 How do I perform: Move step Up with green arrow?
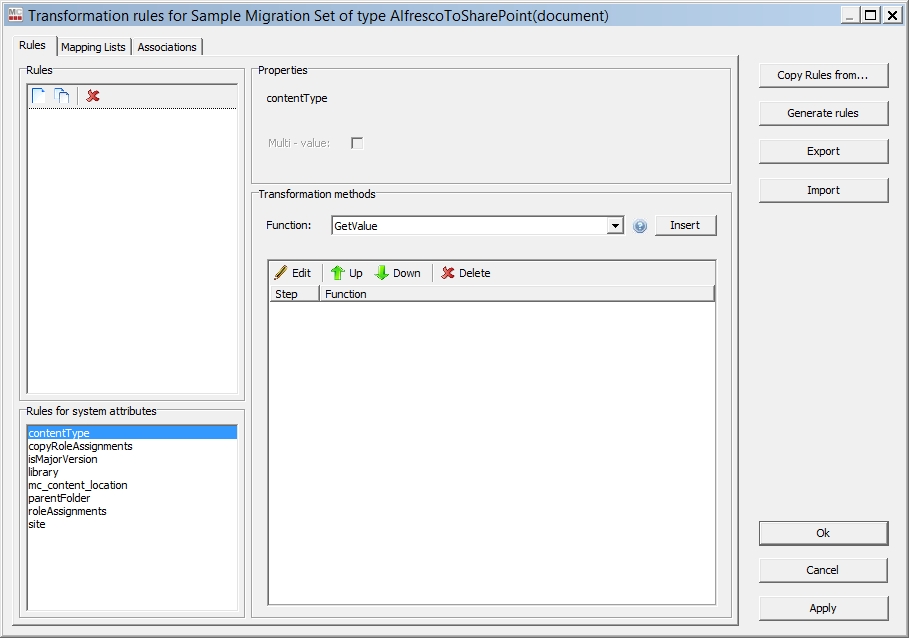click(x=346, y=273)
